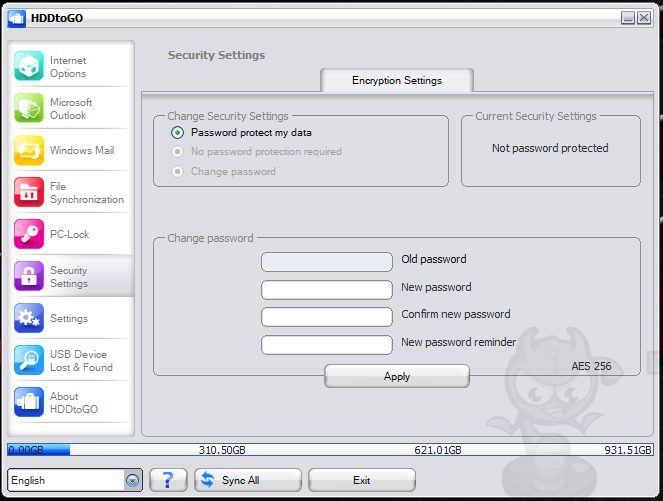Open the File Synchronization icon
663x501 pixels.
(29, 192)
